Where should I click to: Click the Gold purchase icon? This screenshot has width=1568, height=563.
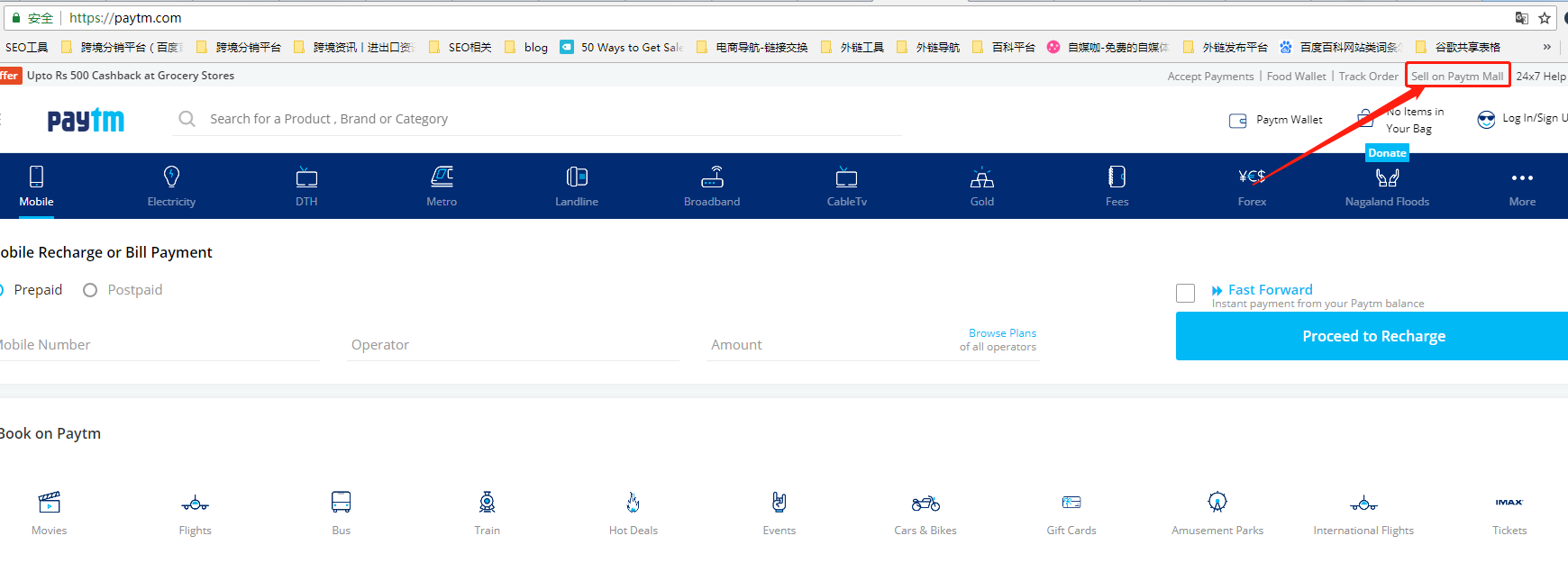981,177
